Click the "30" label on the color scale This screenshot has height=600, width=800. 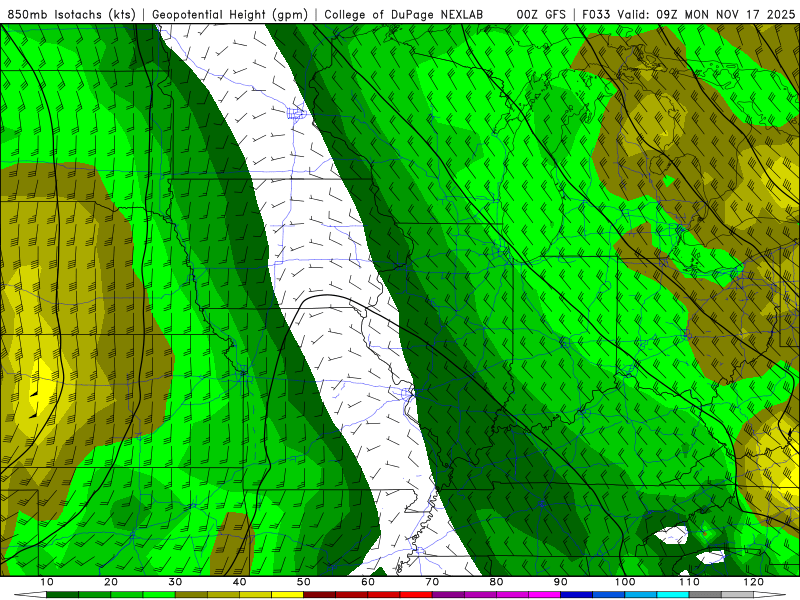(175, 582)
